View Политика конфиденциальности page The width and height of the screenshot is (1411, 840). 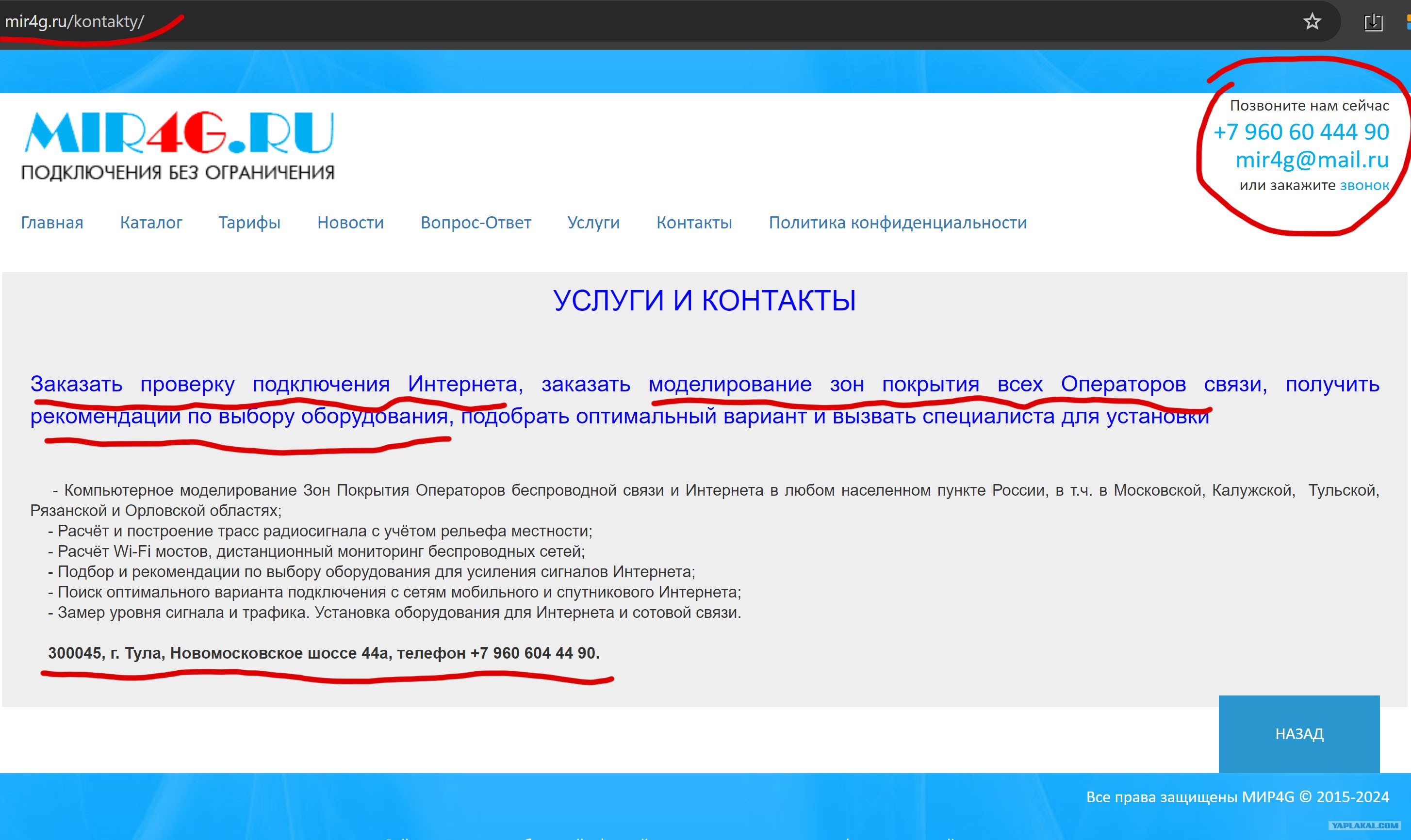tap(898, 223)
